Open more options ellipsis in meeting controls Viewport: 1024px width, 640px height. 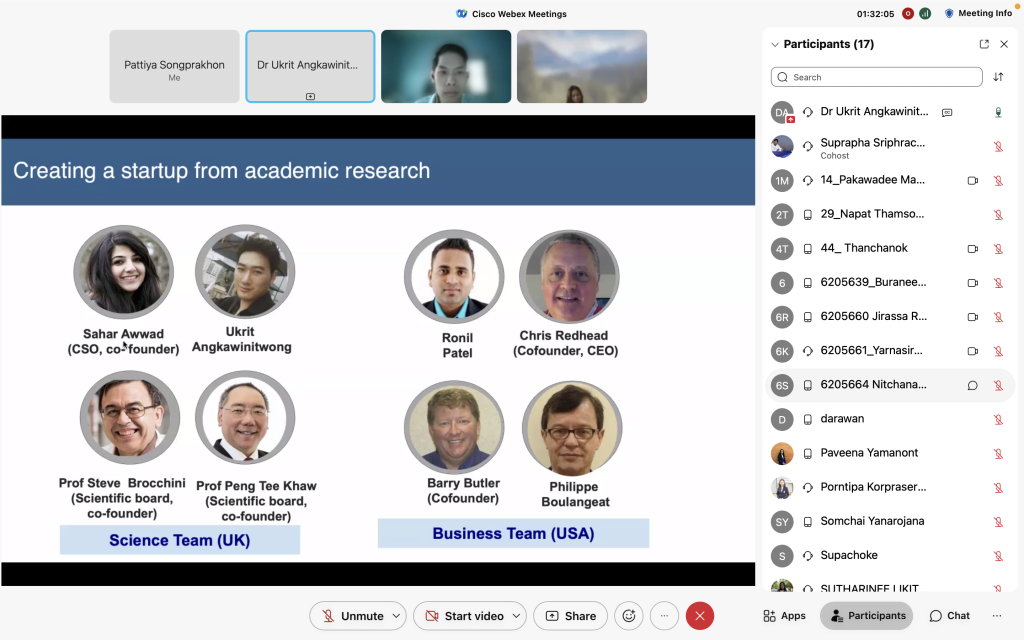point(664,616)
